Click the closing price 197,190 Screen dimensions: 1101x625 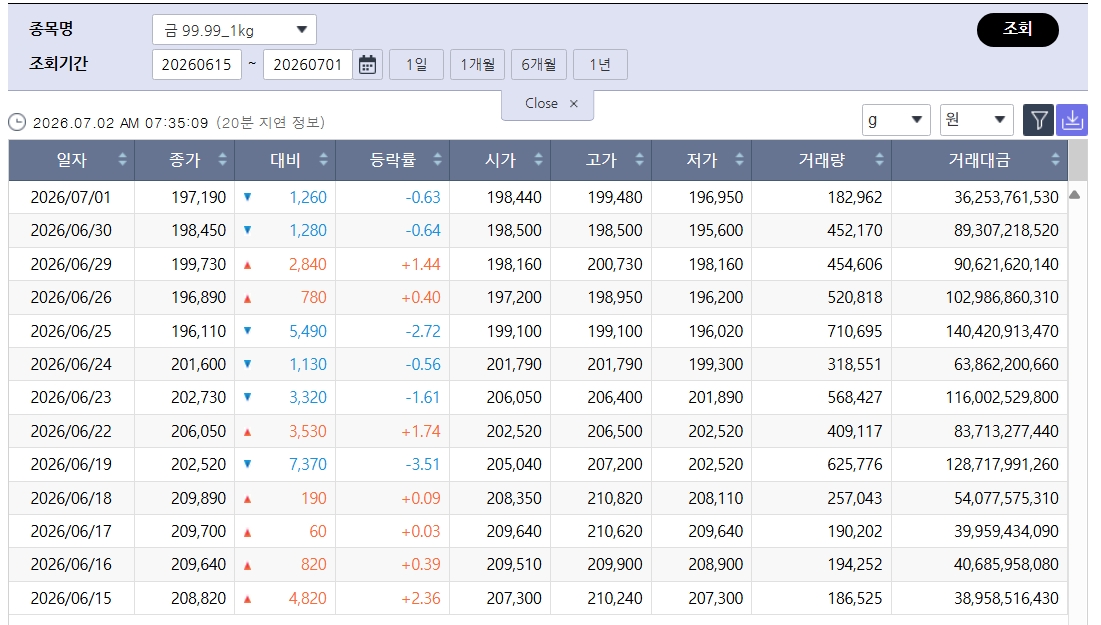tap(199, 197)
